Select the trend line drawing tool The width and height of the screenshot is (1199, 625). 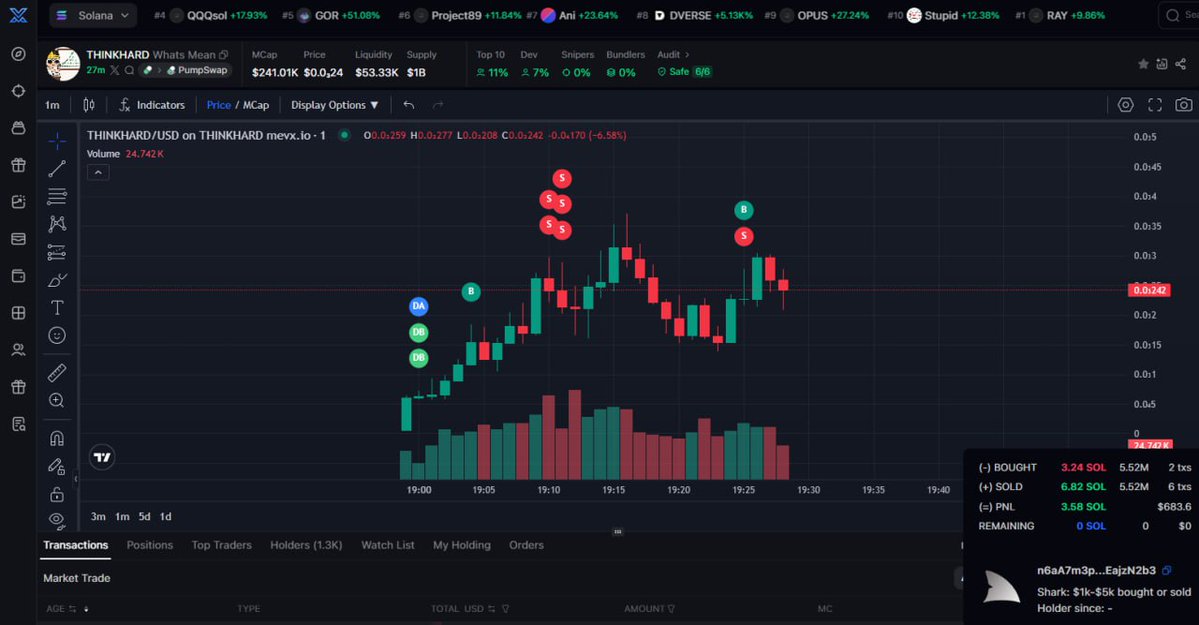click(57, 168)
